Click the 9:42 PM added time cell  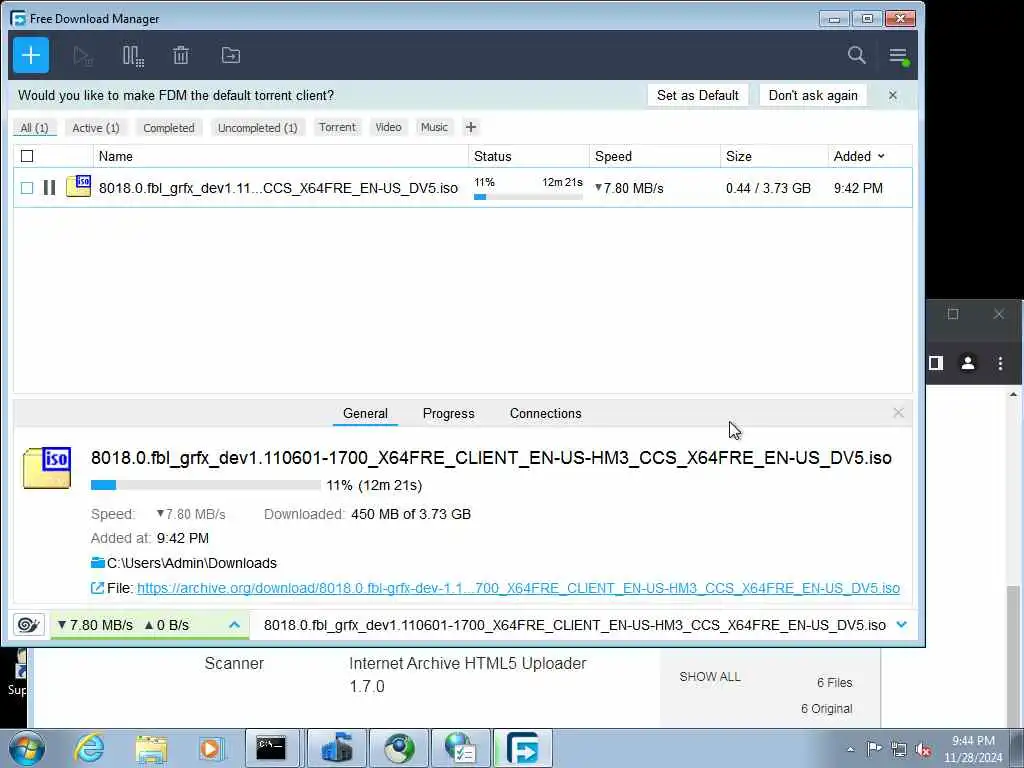tap(858, 188)
